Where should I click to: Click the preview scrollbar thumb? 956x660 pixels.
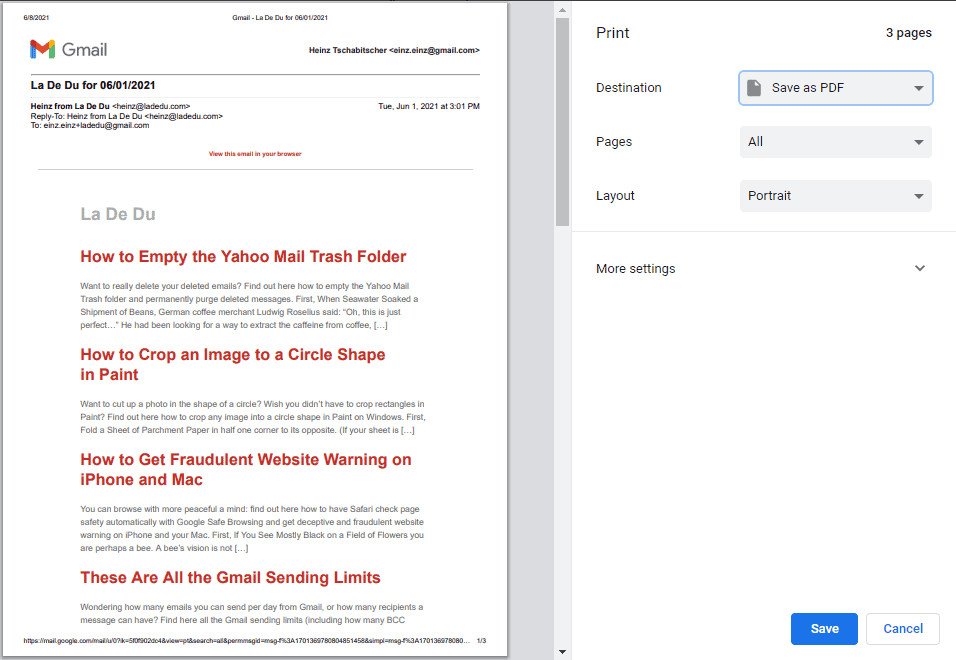click(562, 122)
